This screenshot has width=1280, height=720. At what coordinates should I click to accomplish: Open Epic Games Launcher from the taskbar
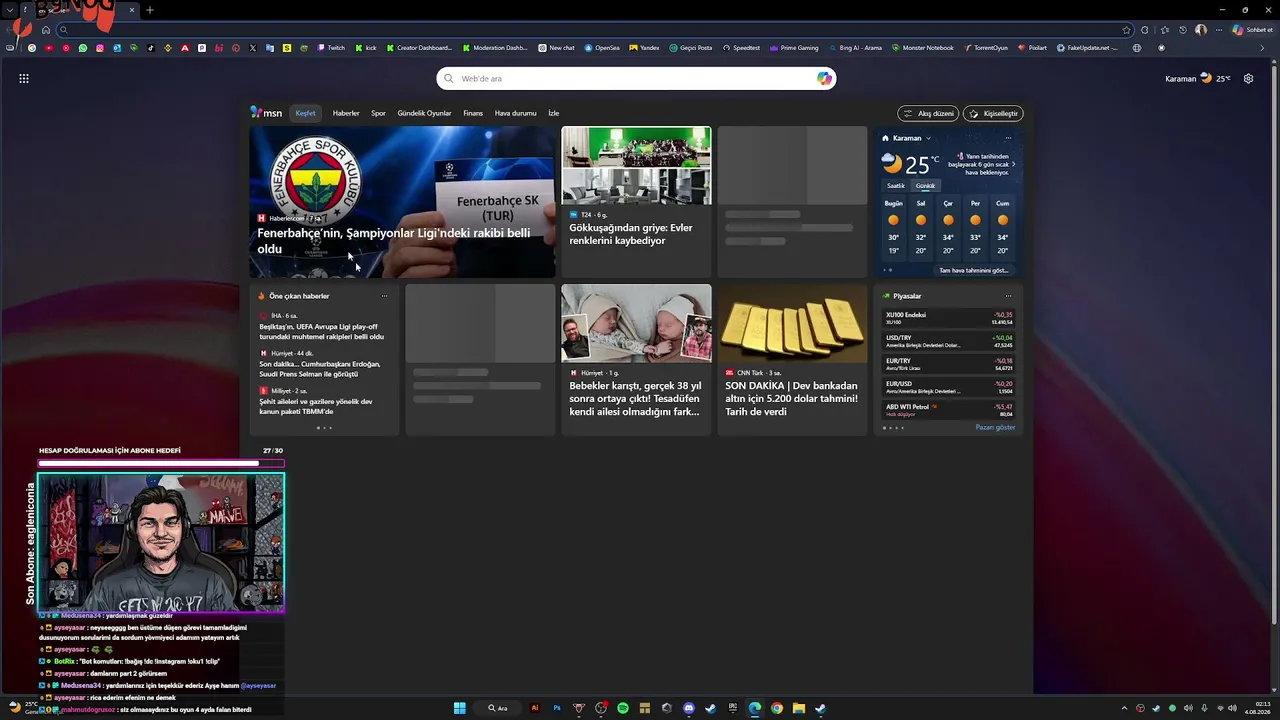(x=733, y=708)
